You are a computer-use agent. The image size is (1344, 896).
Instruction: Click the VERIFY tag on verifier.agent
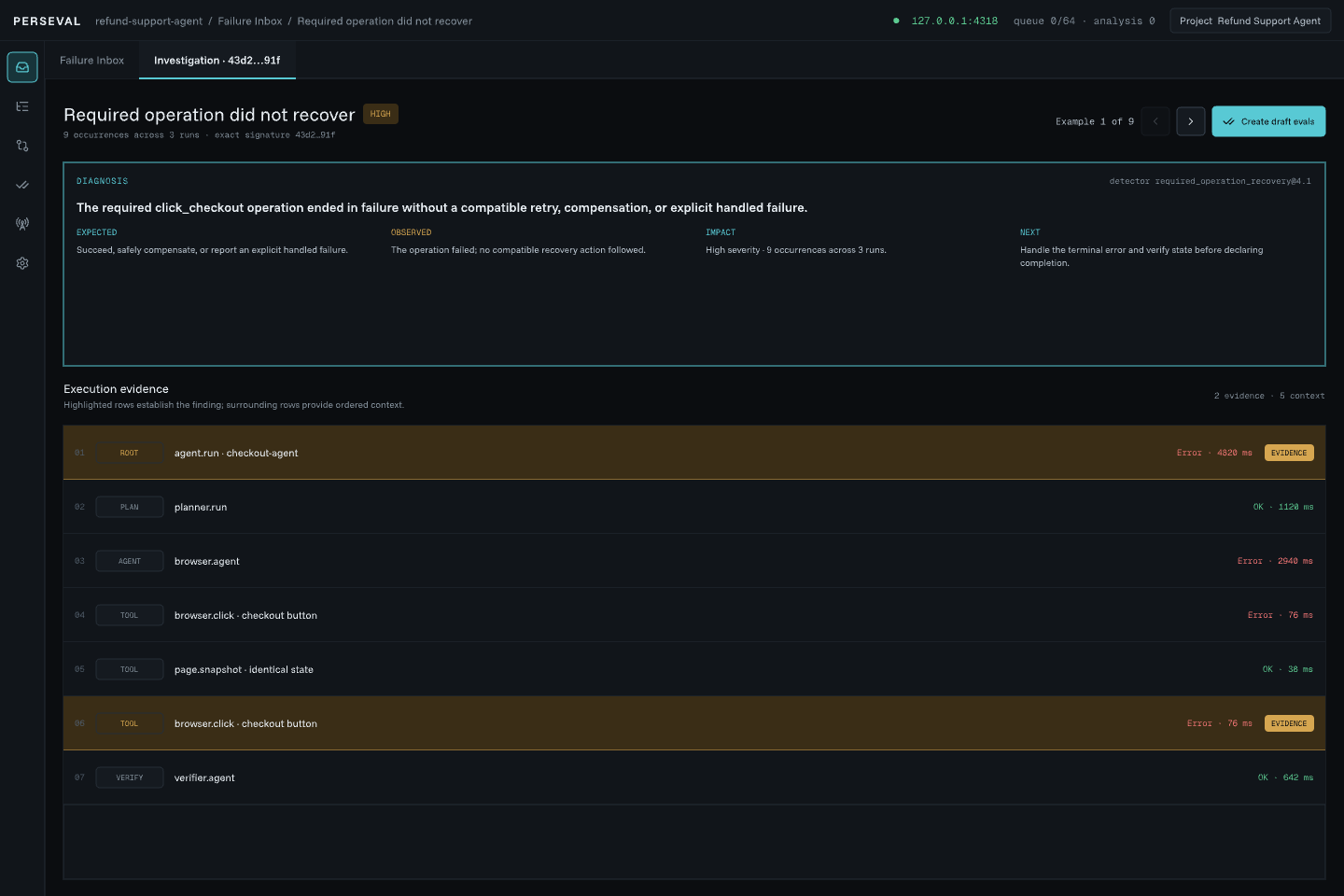click(130, 777)
